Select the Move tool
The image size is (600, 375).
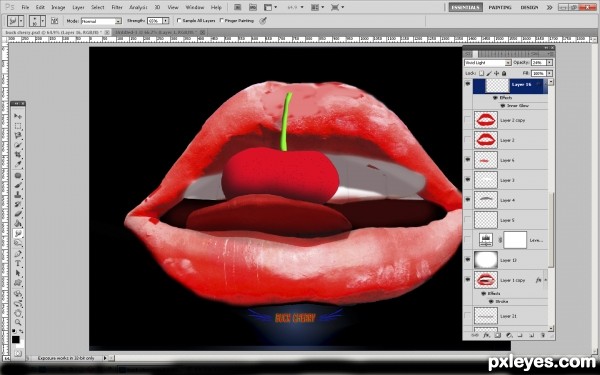click(18, 116)
